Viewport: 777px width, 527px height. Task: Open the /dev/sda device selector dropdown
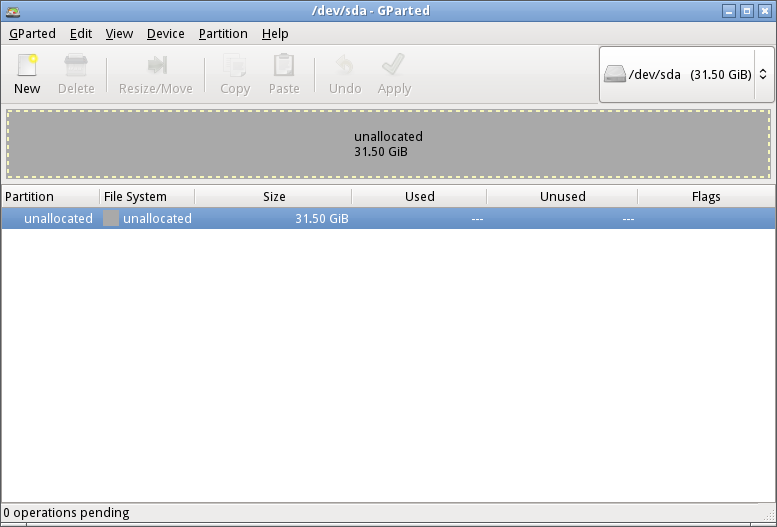tap(686, 74)
